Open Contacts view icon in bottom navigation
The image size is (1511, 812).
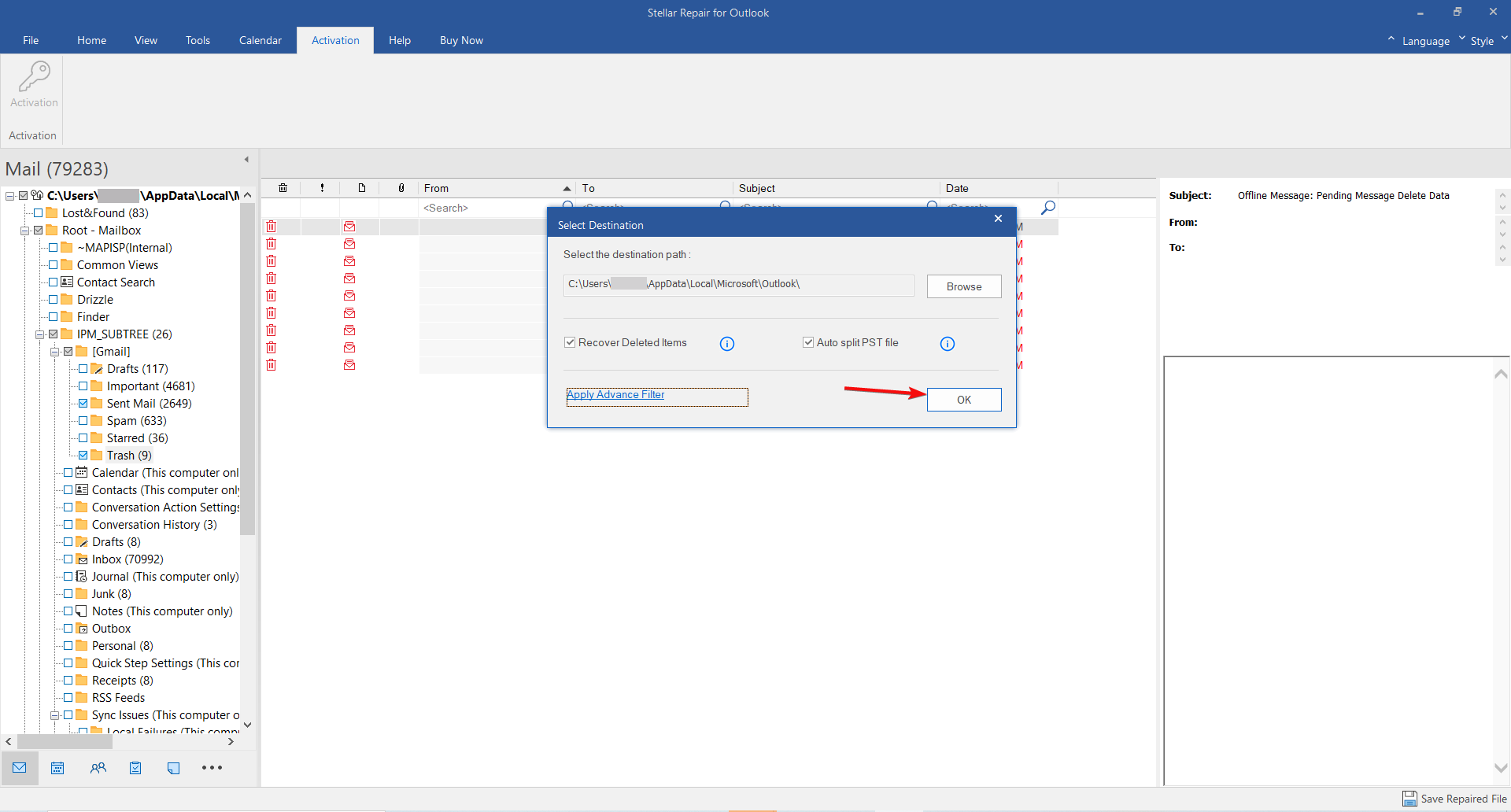click(98, 768)
